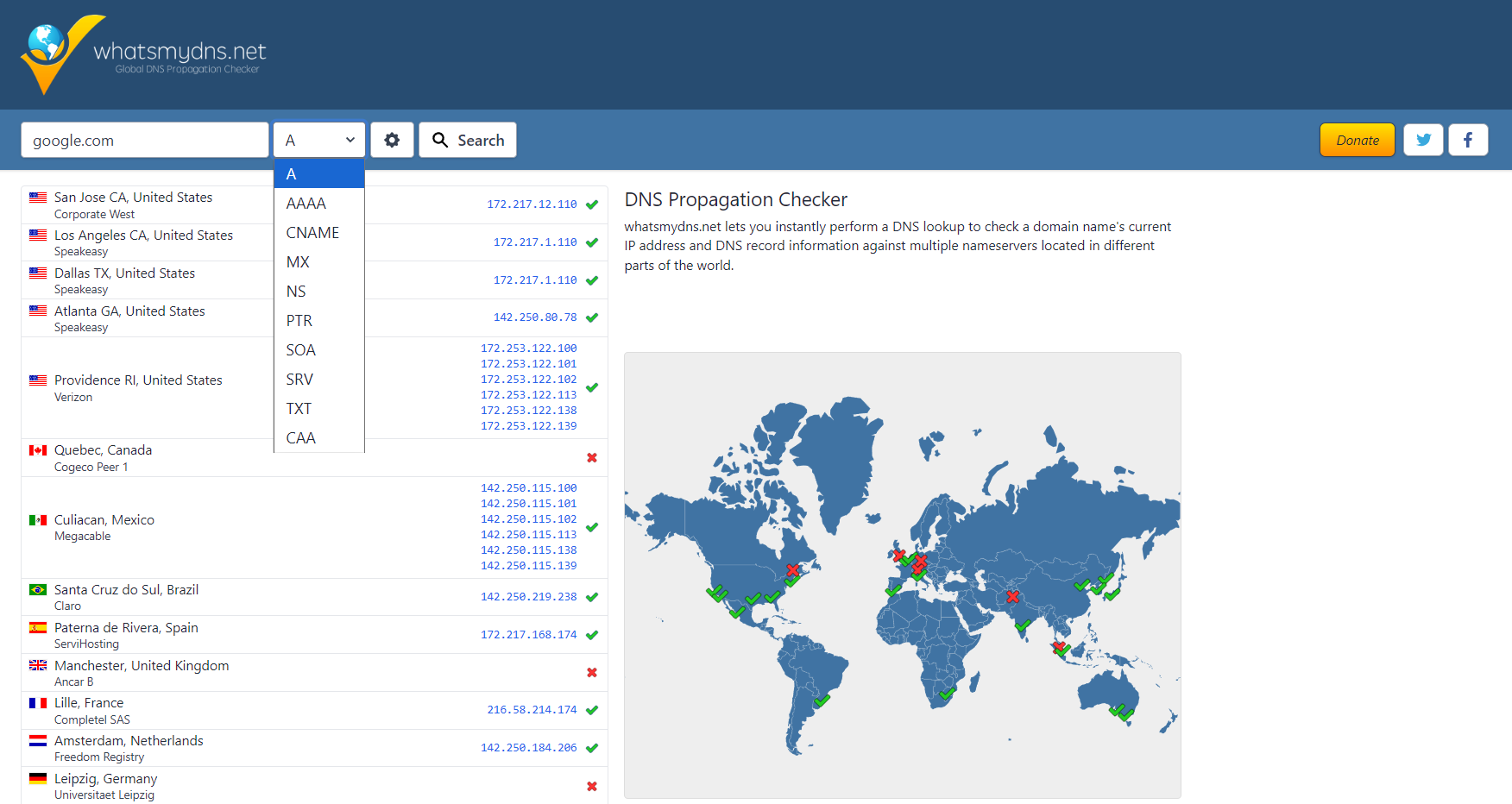1512x804 pixels.
Task: Click United States flag for San Jose
Action: pyautogui.click(x=38, y=198)
